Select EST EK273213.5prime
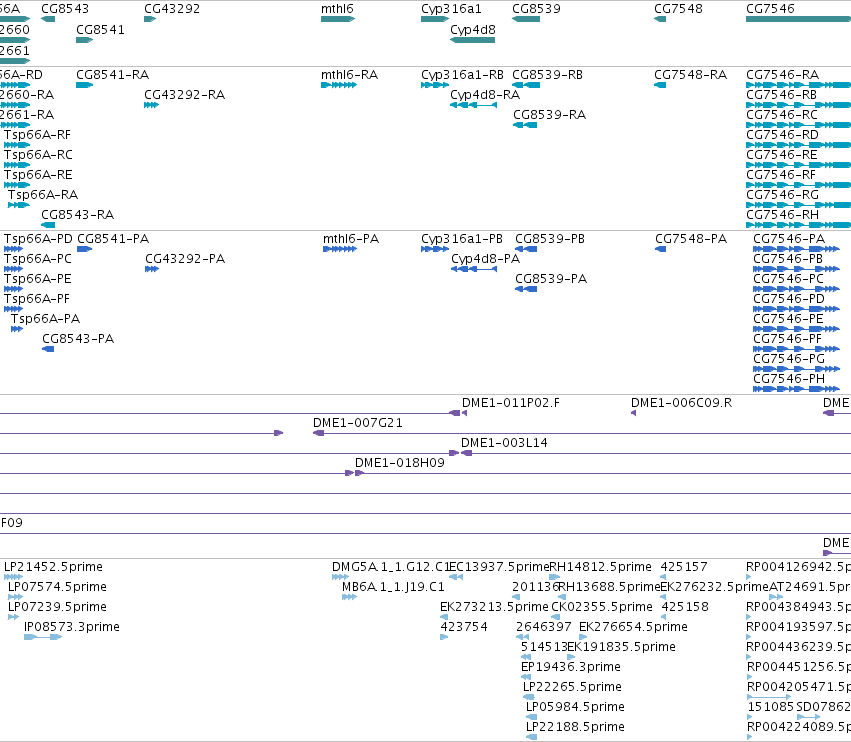This screenshot has height=742, width=851. [x=494, y=607]
